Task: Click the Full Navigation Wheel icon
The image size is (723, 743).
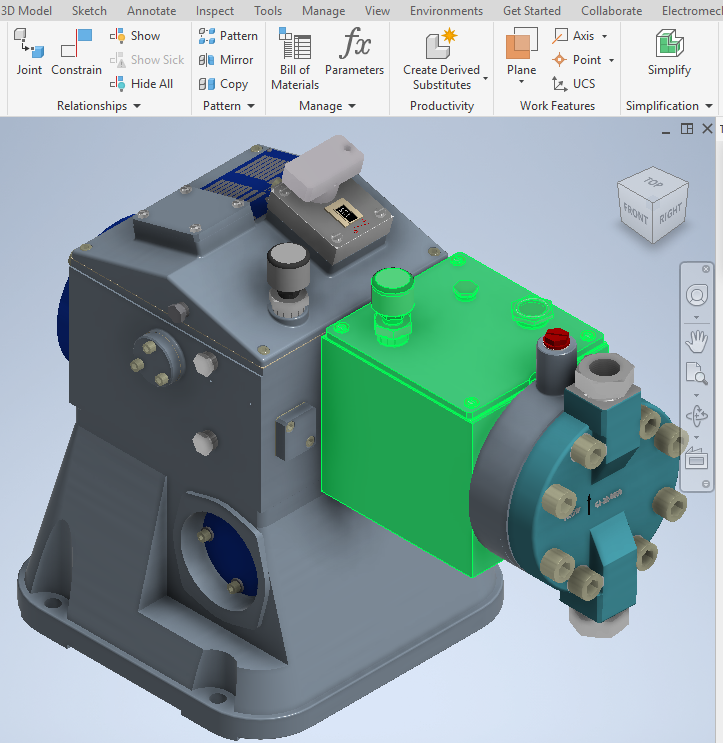Action: click(x=696, y=295)
